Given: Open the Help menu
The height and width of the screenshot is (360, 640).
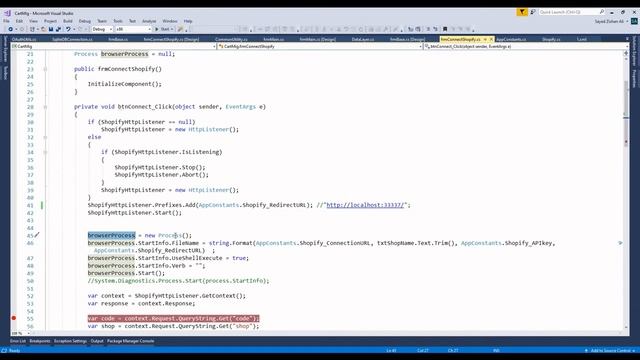Looking at the screenshot, I should [x=188, y=21].
